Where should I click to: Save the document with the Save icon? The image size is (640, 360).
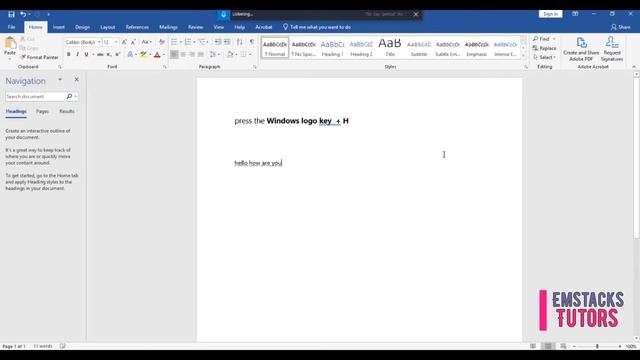click(11, 14)
